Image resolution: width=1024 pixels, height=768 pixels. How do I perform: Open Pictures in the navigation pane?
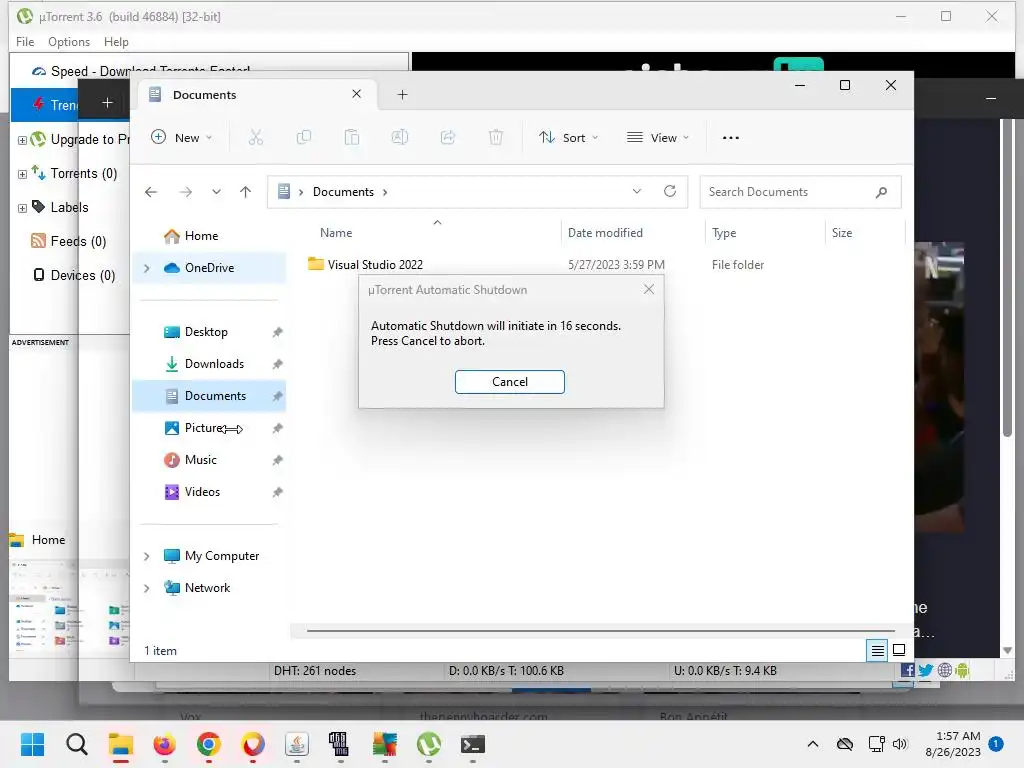click(x=204, y=428)
